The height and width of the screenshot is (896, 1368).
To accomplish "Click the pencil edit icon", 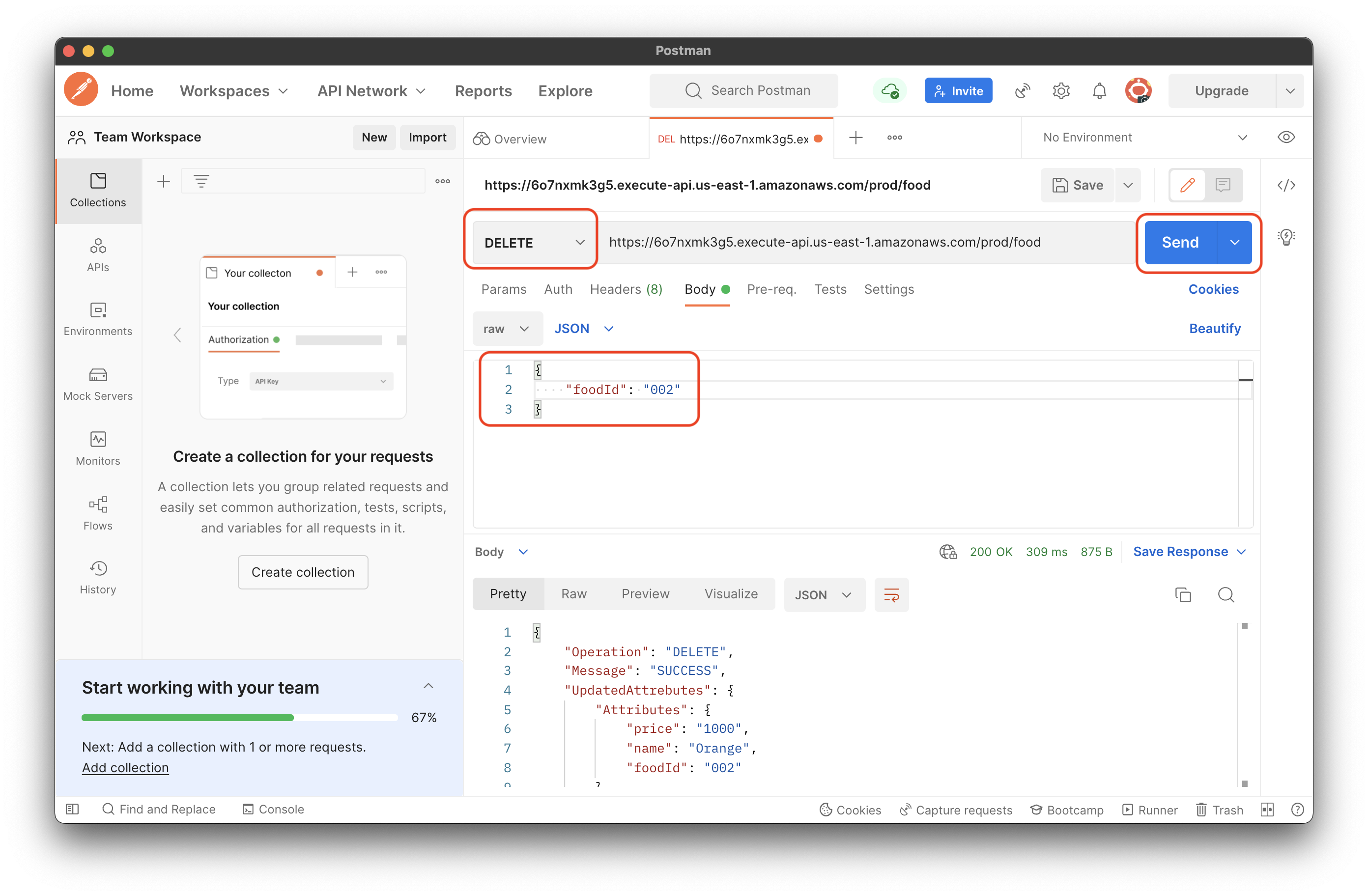I will click(1188, 185).
